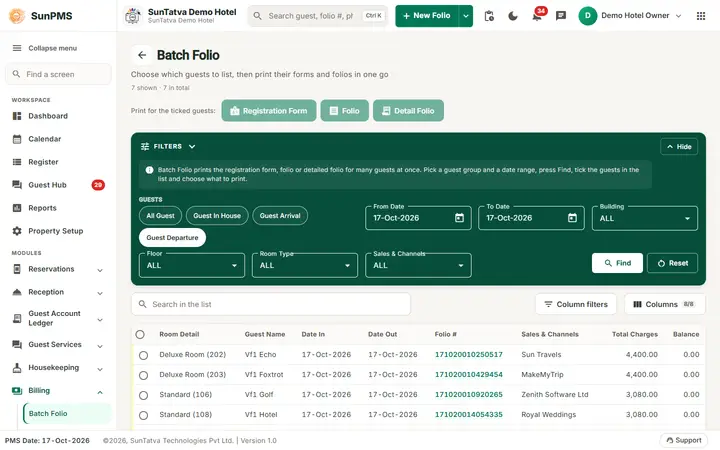Click the Calendar sidebar icon
The width and height of the screenshot is (720, 450).
[17, 139]
